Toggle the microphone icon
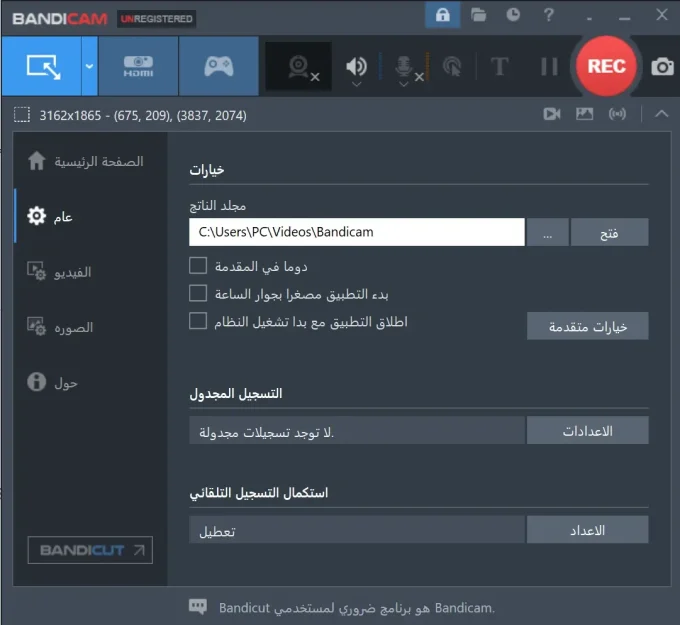 click(x=406, y=67)
